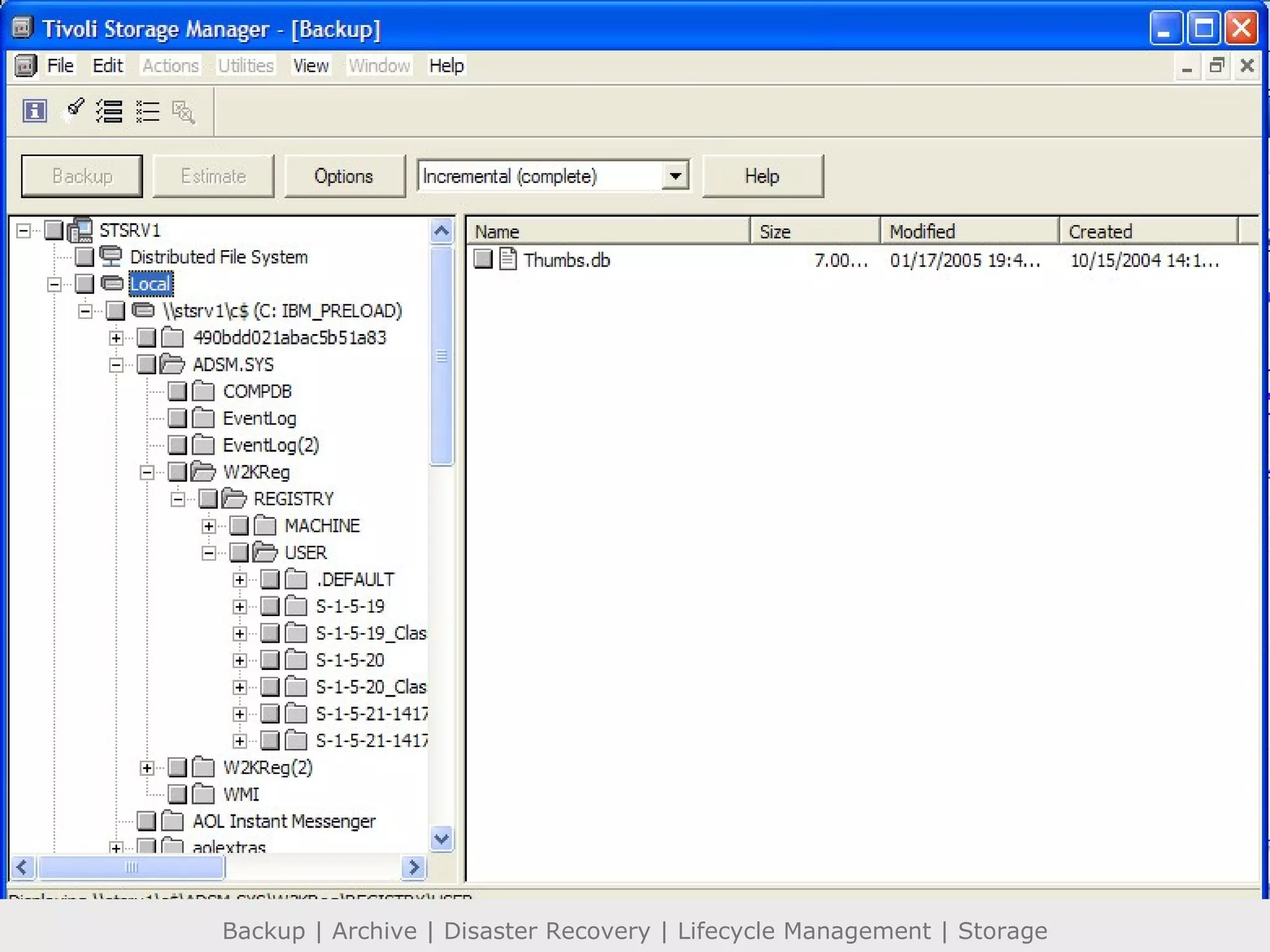Open the Edit menu
The height and width of the screenshot is (952, 1270).
[107, 66]
